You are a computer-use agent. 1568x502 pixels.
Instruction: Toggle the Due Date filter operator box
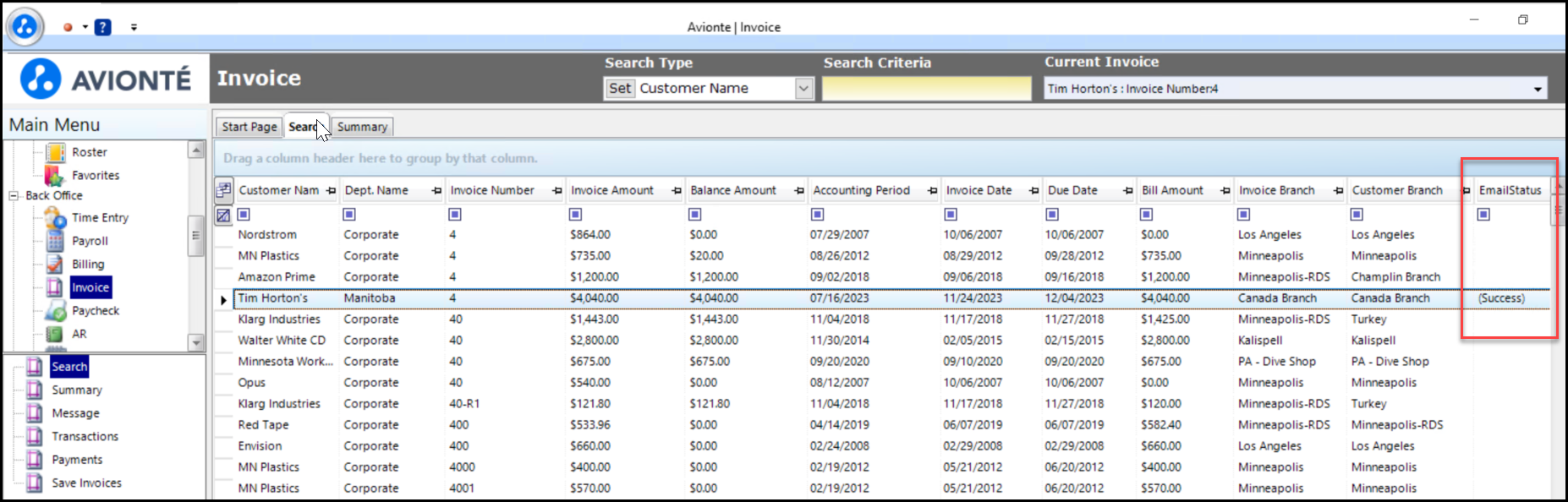(1052, 215)
